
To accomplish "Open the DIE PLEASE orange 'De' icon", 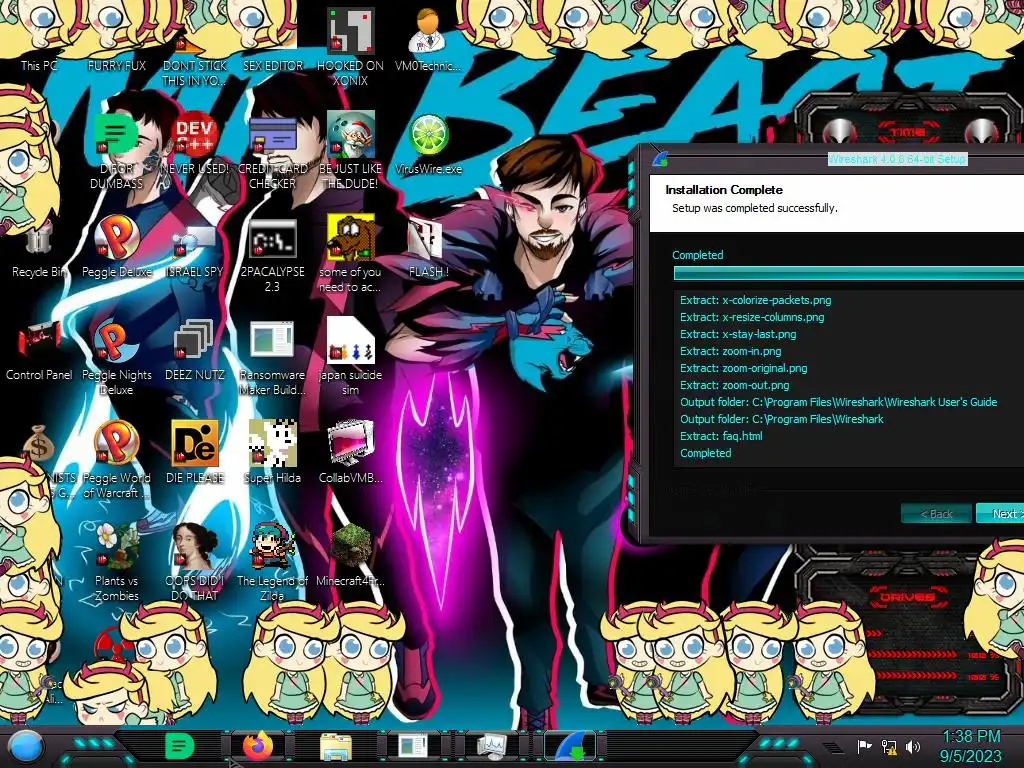I will click(195, 443).
